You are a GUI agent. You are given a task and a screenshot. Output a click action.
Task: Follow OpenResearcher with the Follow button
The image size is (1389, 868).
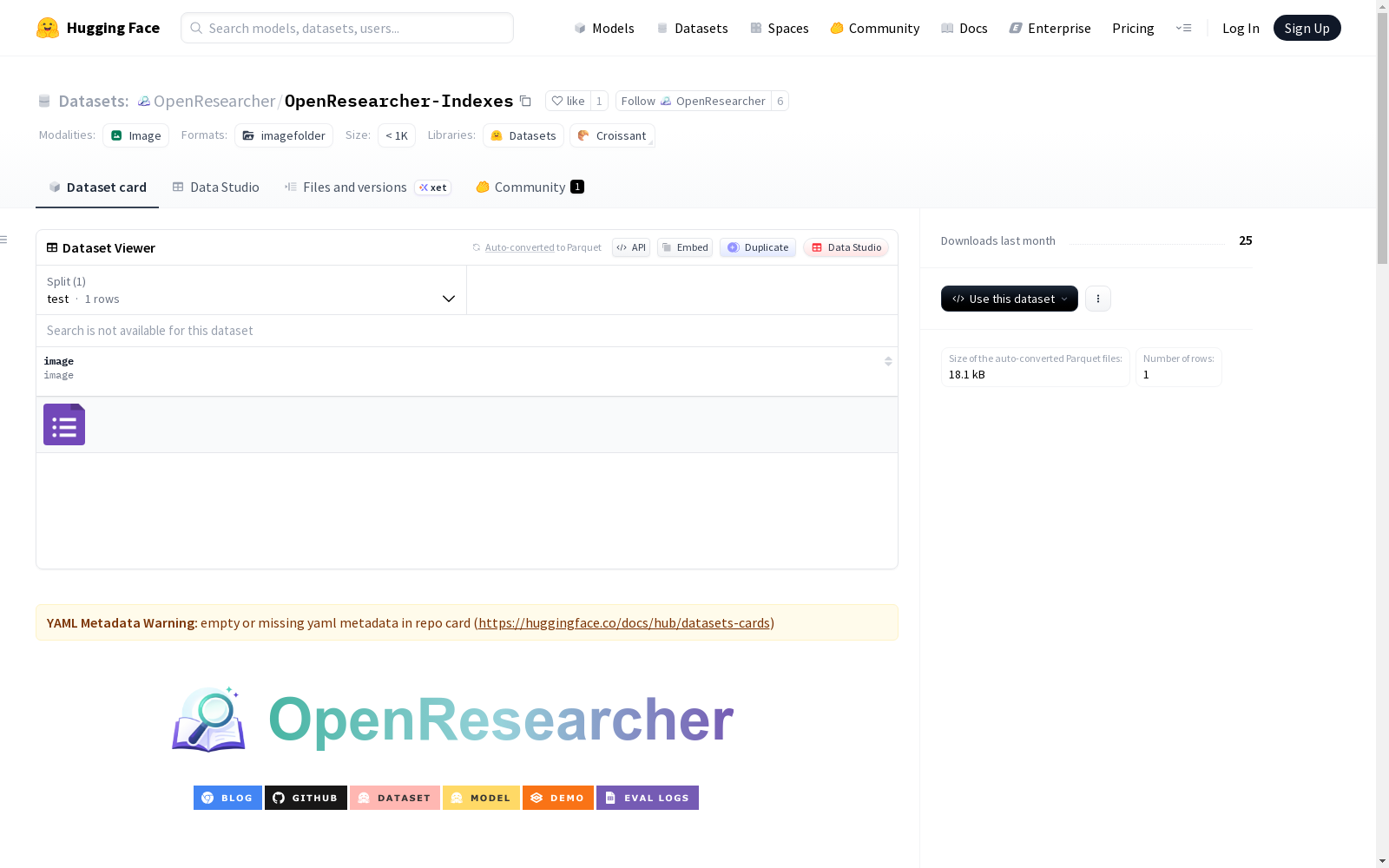click(x=694, y=101)
